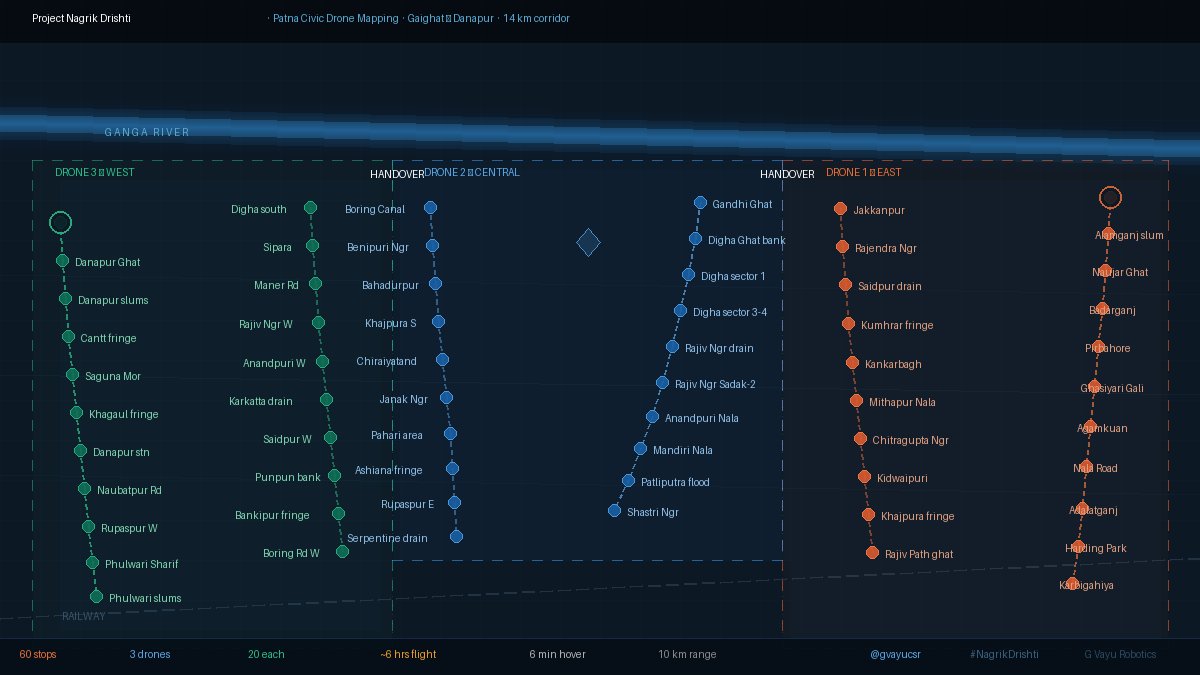Click the Cantt fringe waypoint marker

[x=69, y=337]
